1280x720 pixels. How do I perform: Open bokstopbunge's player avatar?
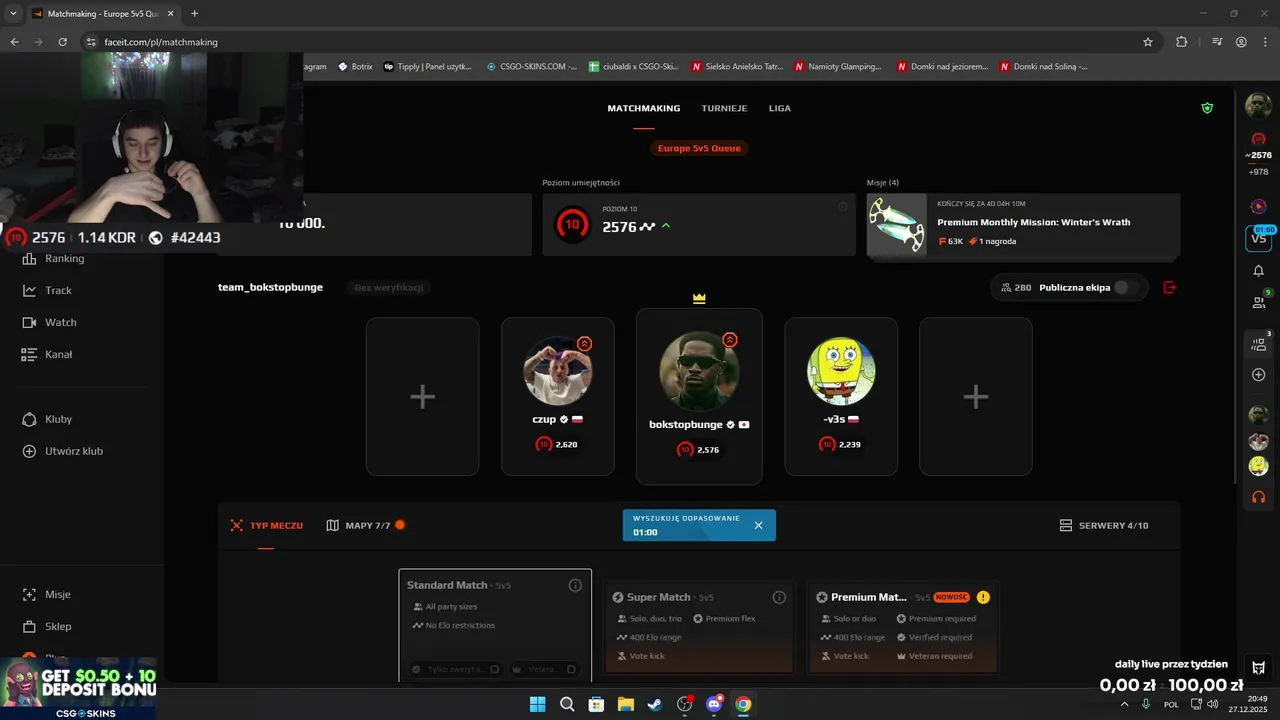(x=699, y=371)
